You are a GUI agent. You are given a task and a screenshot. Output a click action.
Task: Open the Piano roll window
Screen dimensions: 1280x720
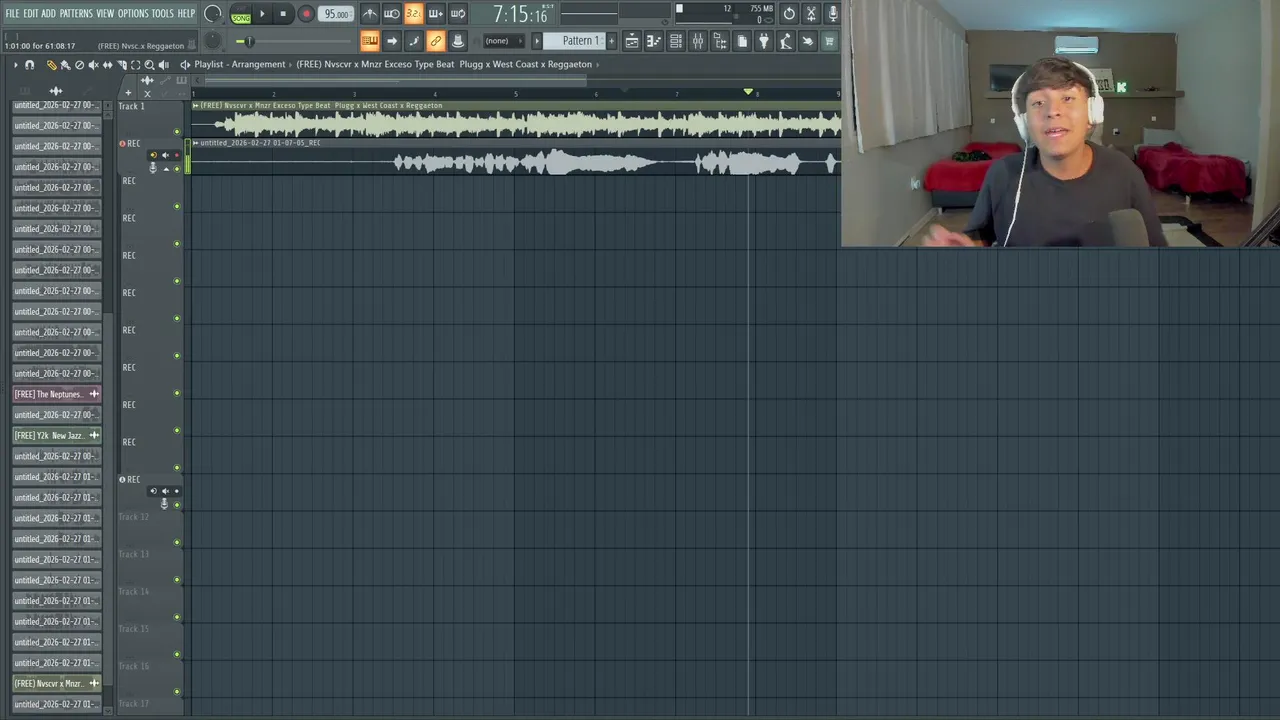point(654,41)
